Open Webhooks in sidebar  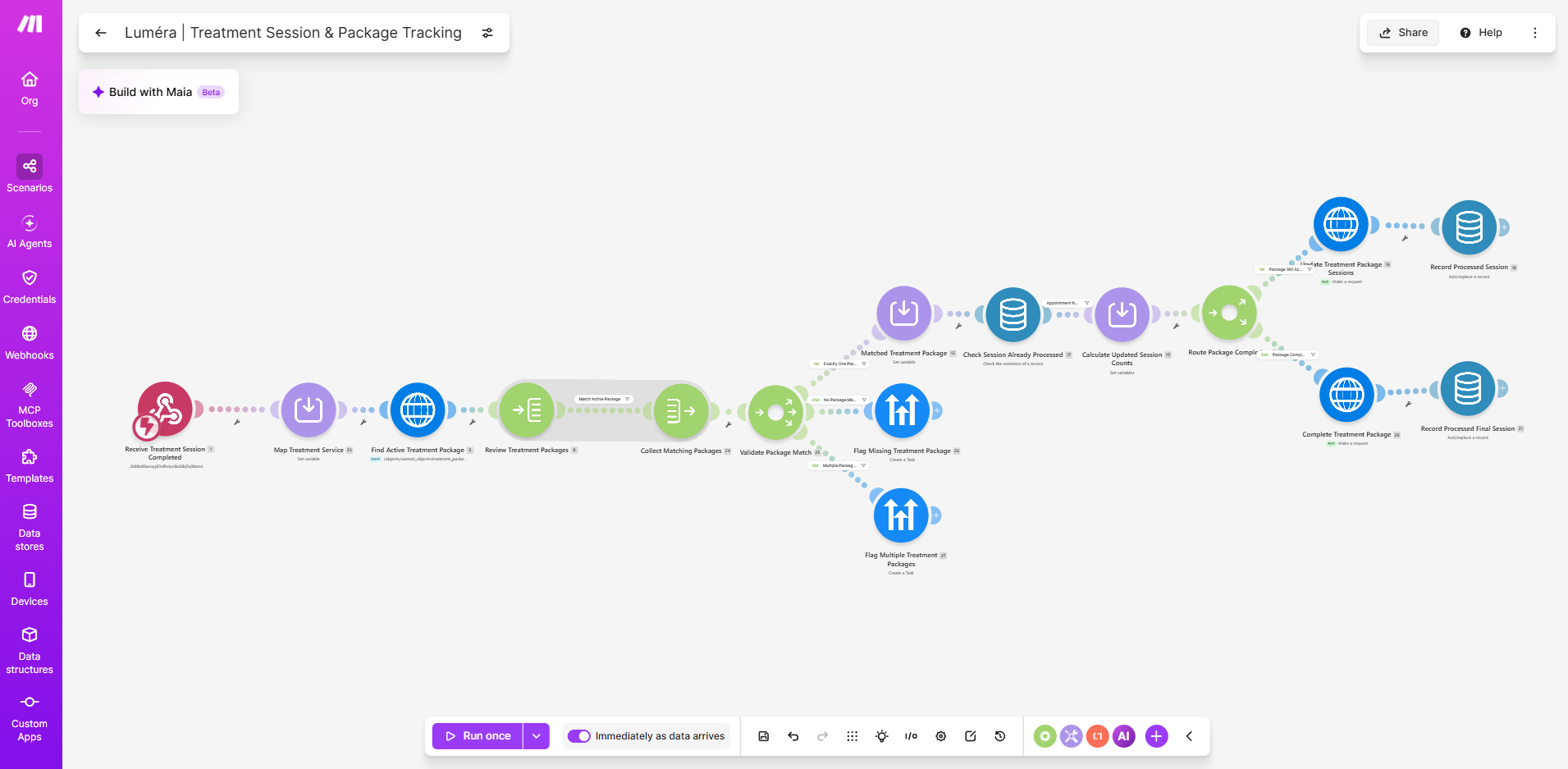click(30, 343)
